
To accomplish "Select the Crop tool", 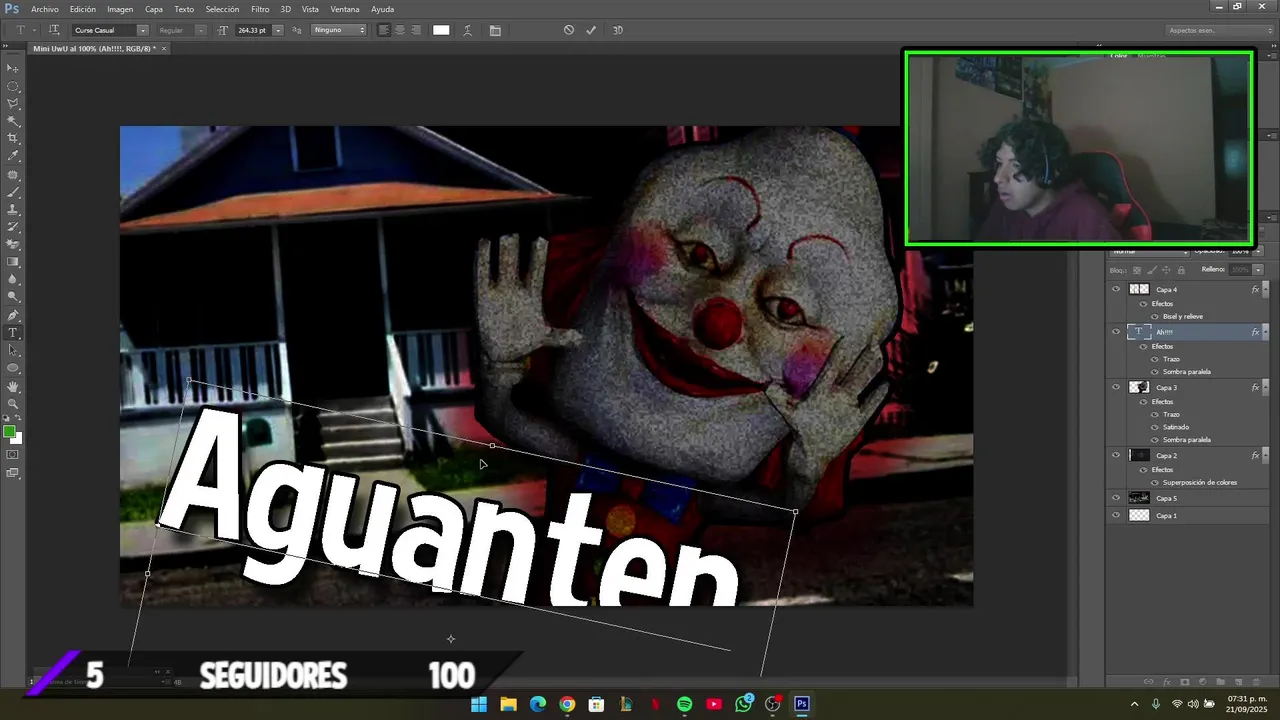I will point(13,138).
